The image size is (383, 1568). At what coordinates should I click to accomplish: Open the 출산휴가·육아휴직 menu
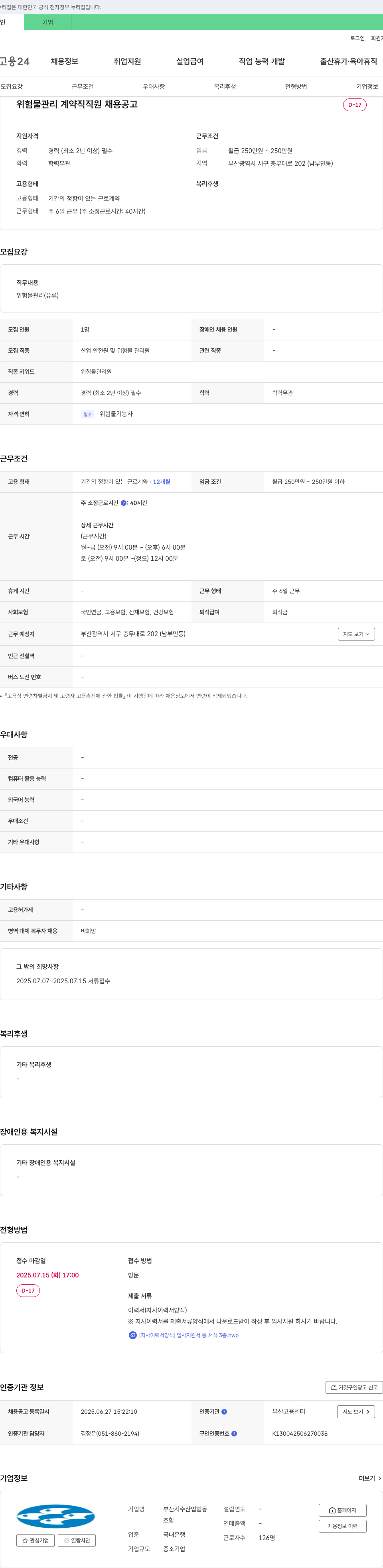coord(348,61)
